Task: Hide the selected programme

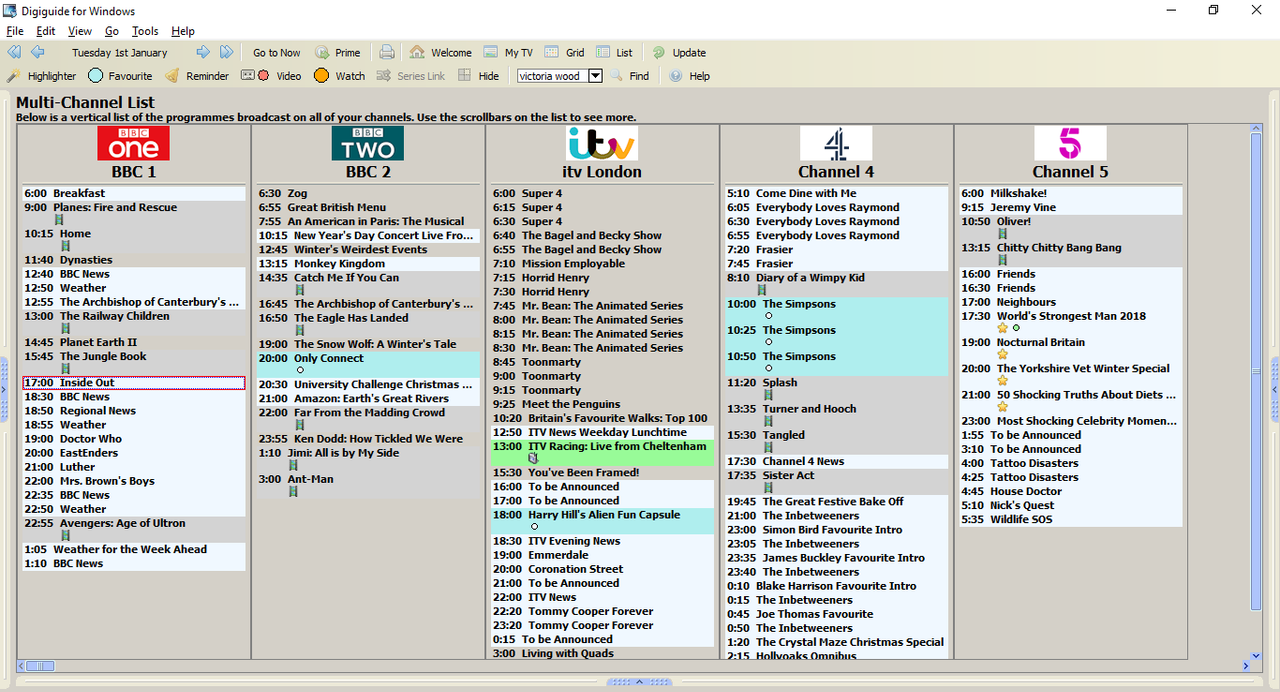Action: tap(478, 76)
